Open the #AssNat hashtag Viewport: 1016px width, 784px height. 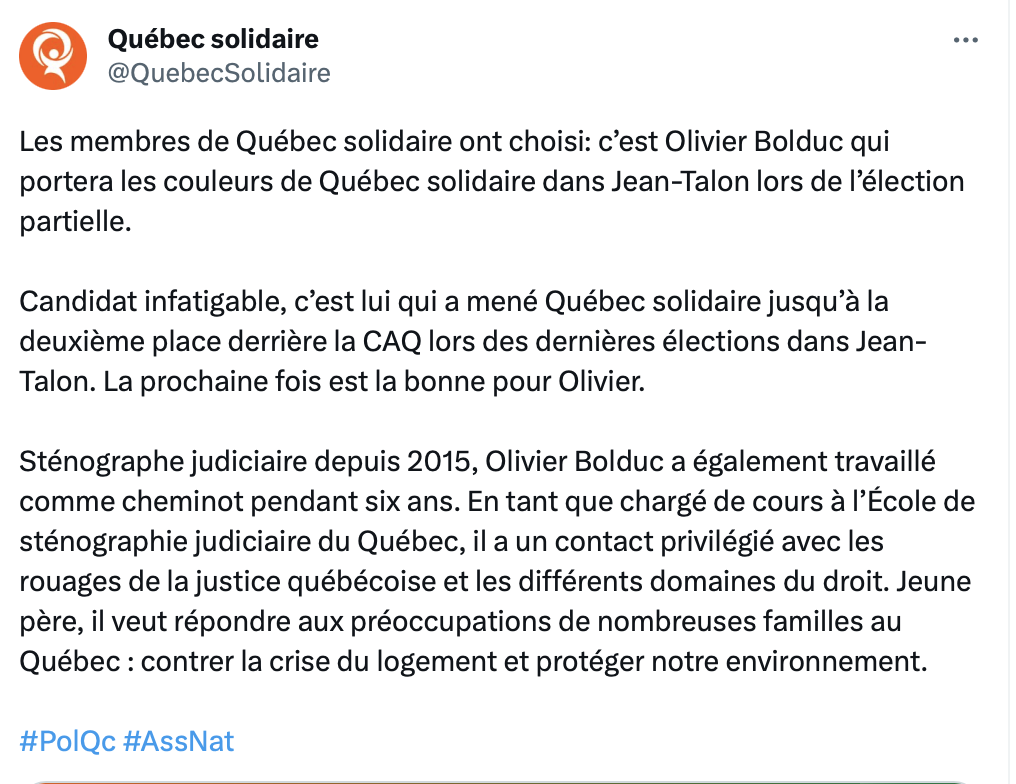(x=178, y=741)
